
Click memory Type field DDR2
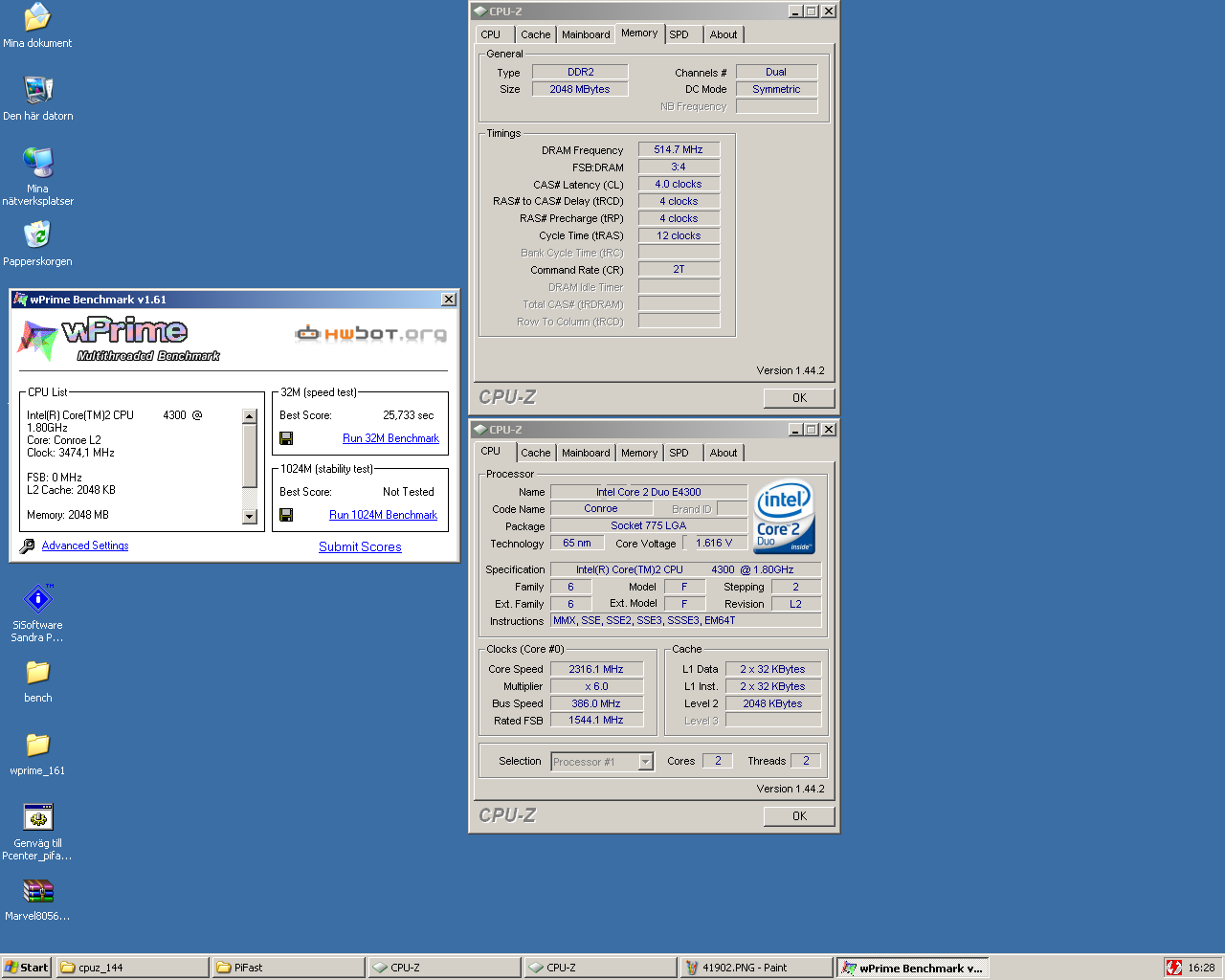[580, 72]
